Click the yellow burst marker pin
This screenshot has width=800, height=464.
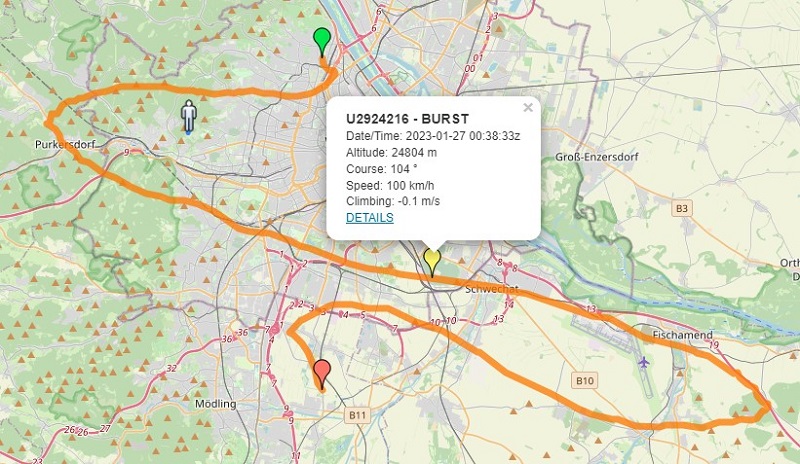[x=432, y=262]
